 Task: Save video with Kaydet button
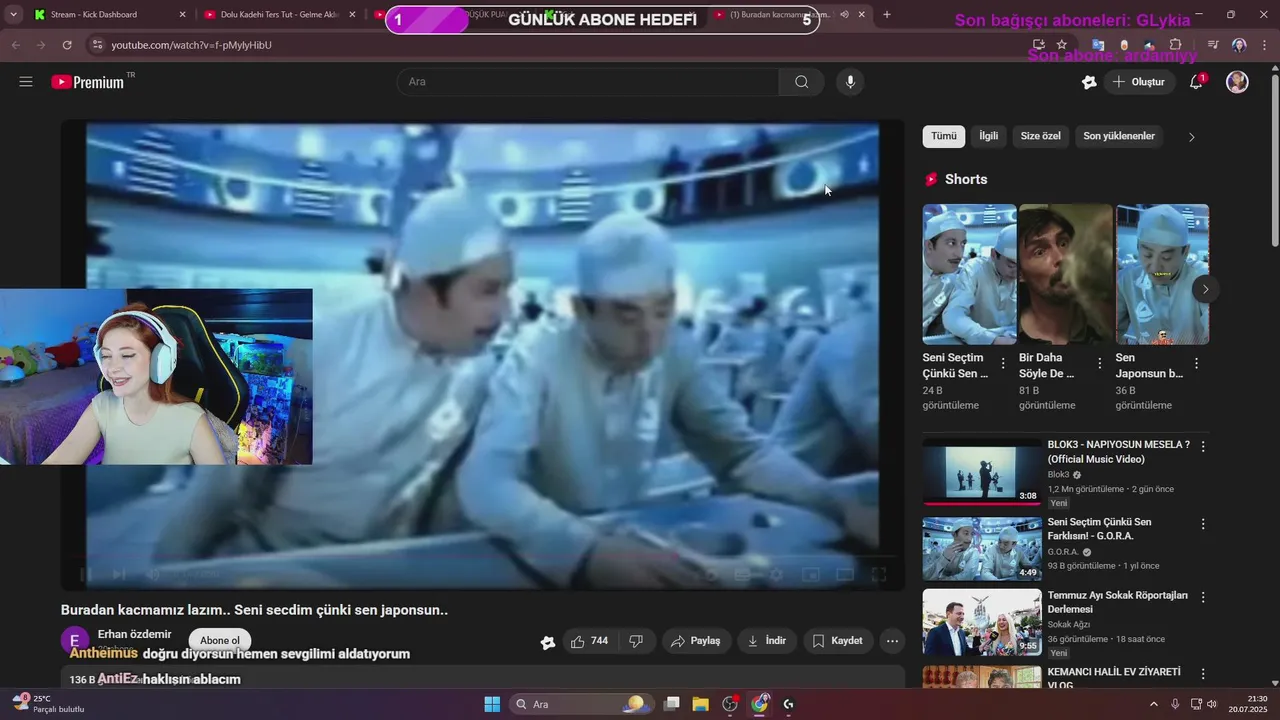[x=838, y=641]
